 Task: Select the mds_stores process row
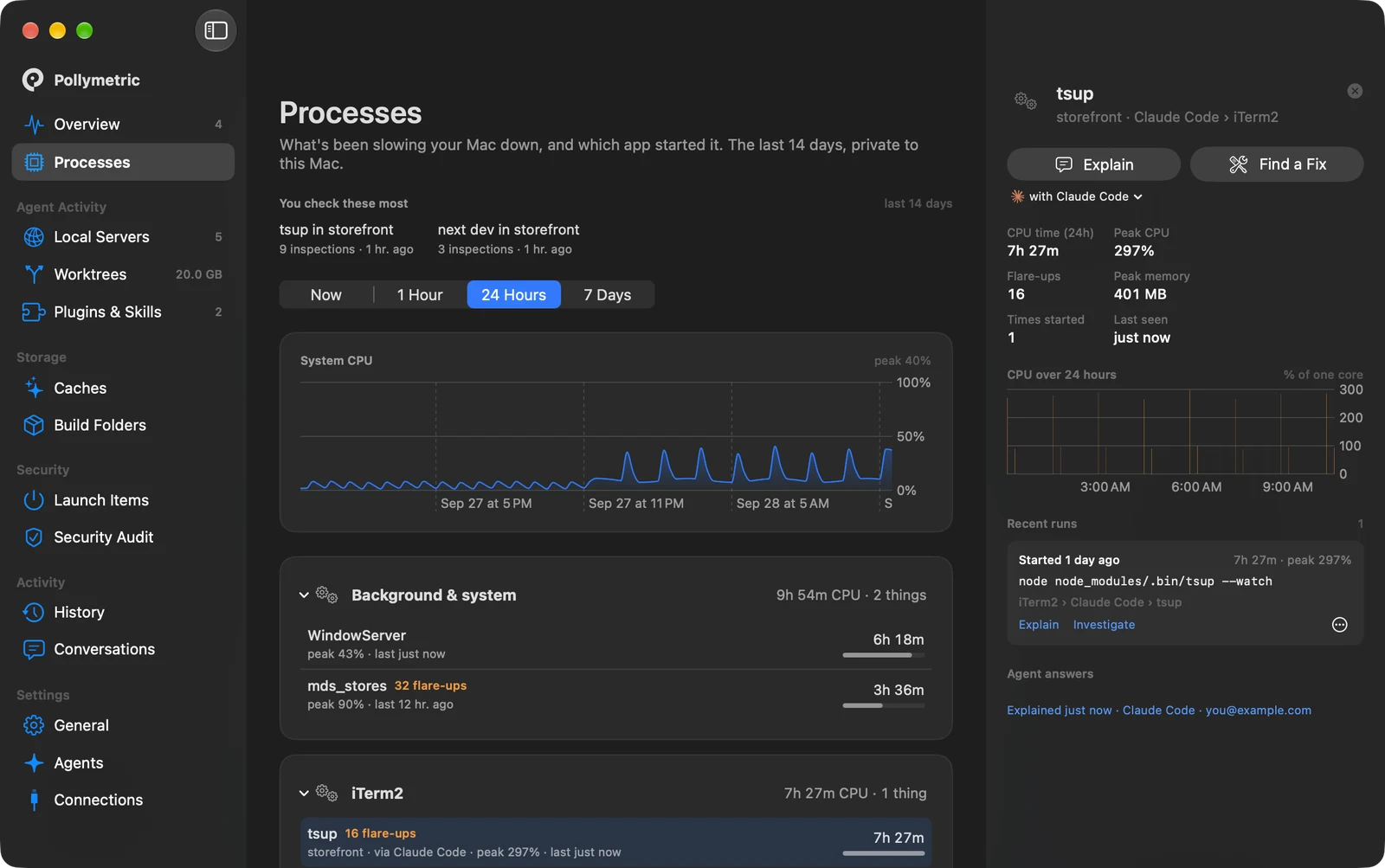click(x=615, y=694)
